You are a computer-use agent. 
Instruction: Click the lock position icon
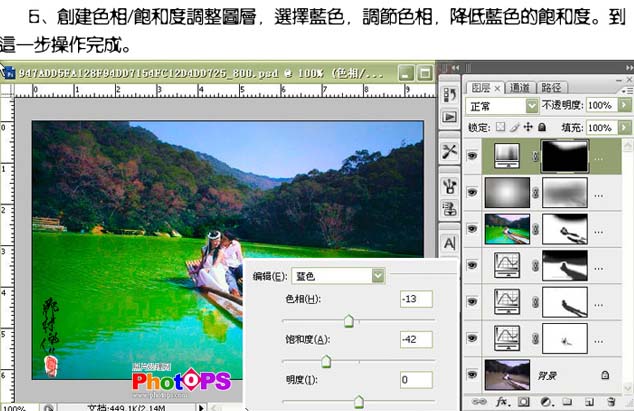(x=527, y=128)
